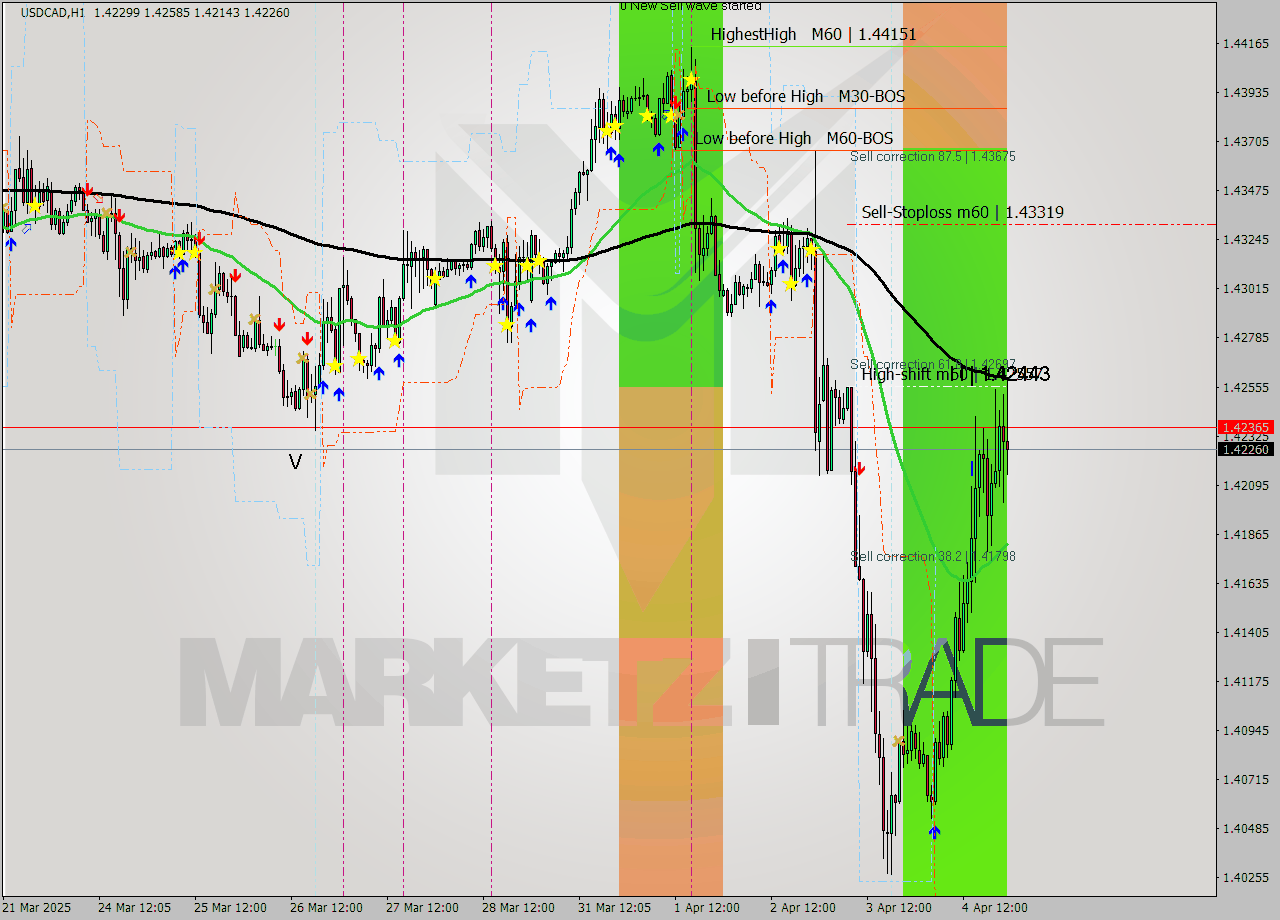Screen dimensions: 1280x920
Task: Expand the HighestHigh M60 level details
Action: point(815,33)
